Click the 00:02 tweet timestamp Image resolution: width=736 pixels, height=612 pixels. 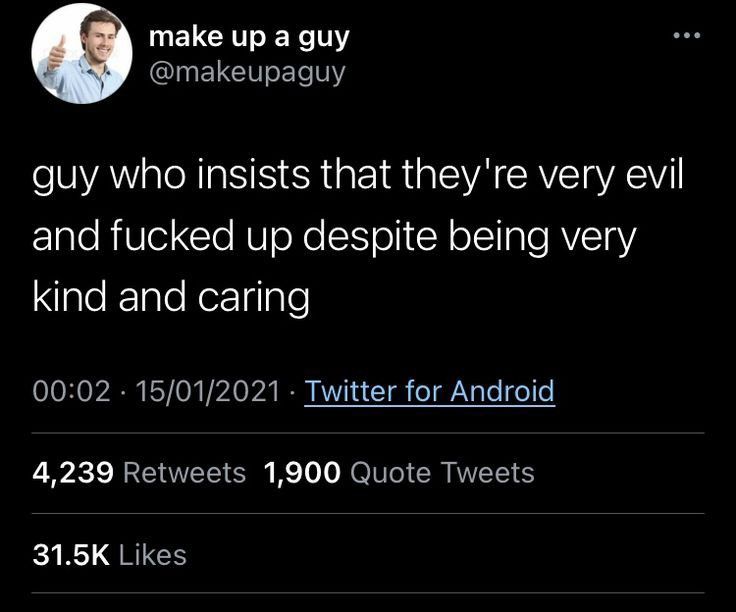(71, 390)
